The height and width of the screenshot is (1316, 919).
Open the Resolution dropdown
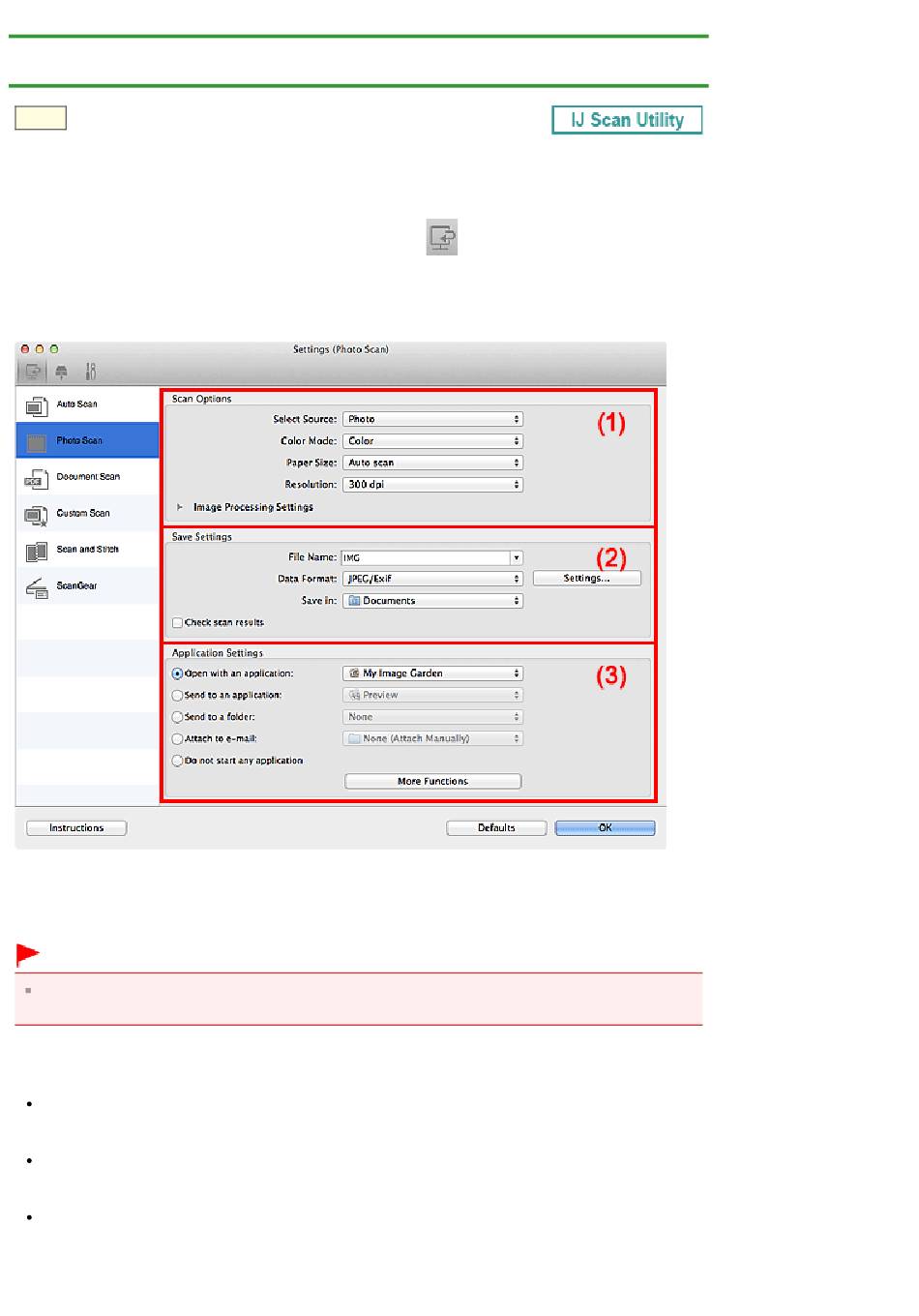pyautogui.click(x=432, y=485)
